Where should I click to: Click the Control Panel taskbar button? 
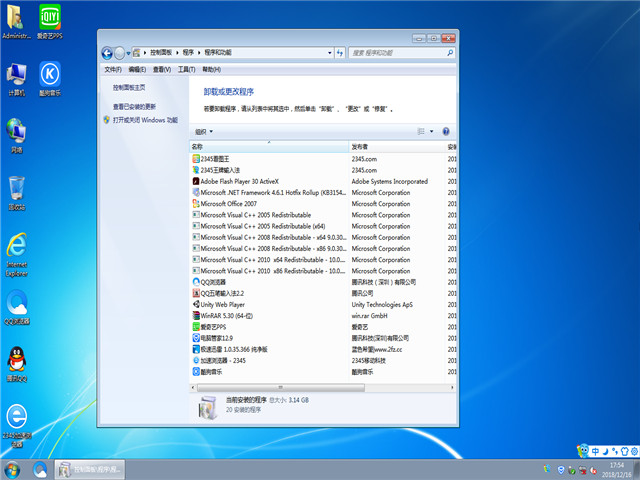(x=90, y=470)
